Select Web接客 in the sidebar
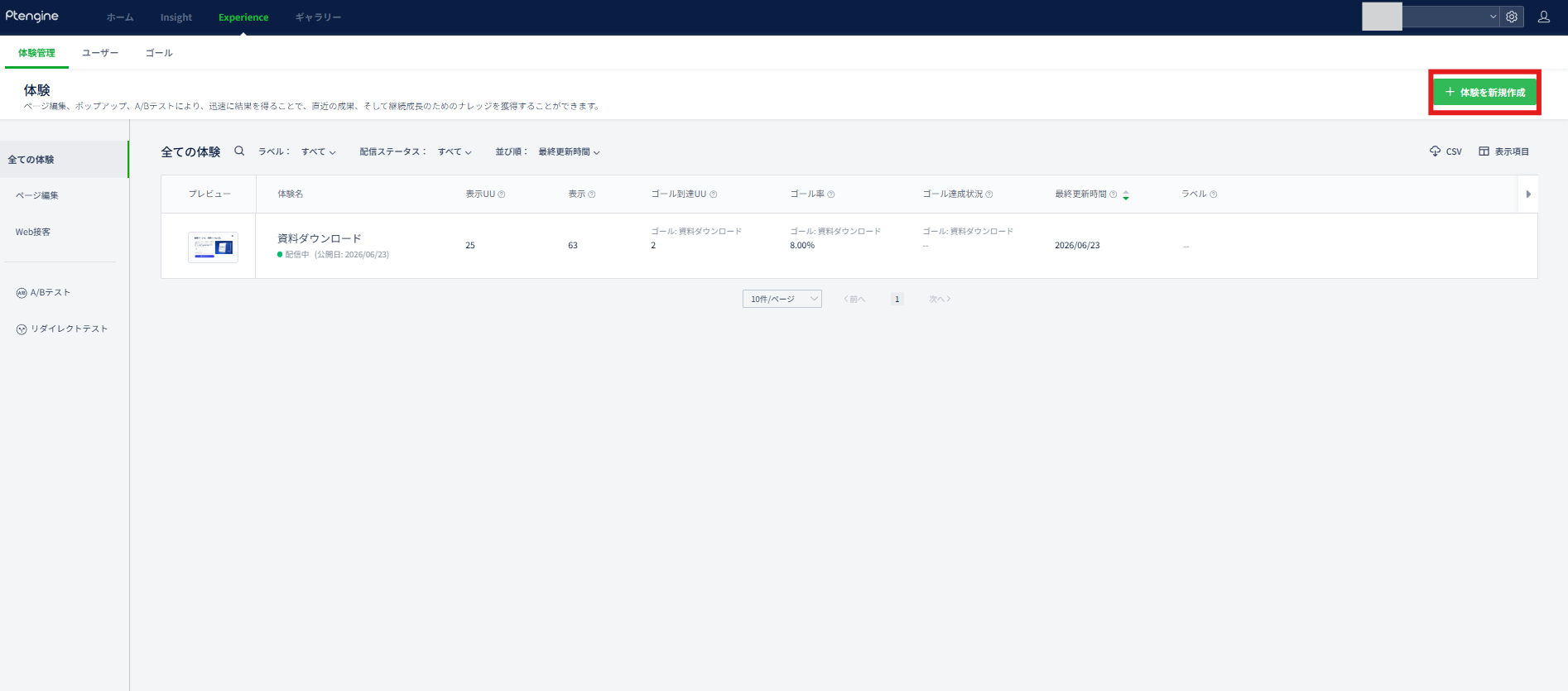The height and width of the screenshot is (691, 1568). 33,233
